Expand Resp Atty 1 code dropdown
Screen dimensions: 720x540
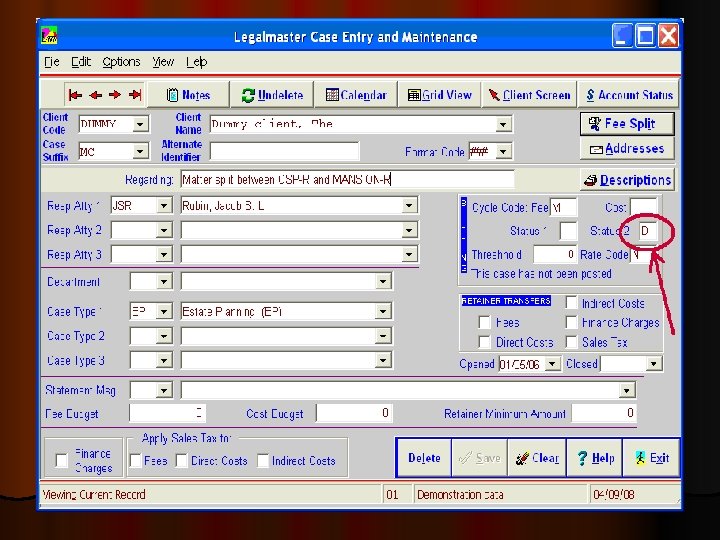164,205
